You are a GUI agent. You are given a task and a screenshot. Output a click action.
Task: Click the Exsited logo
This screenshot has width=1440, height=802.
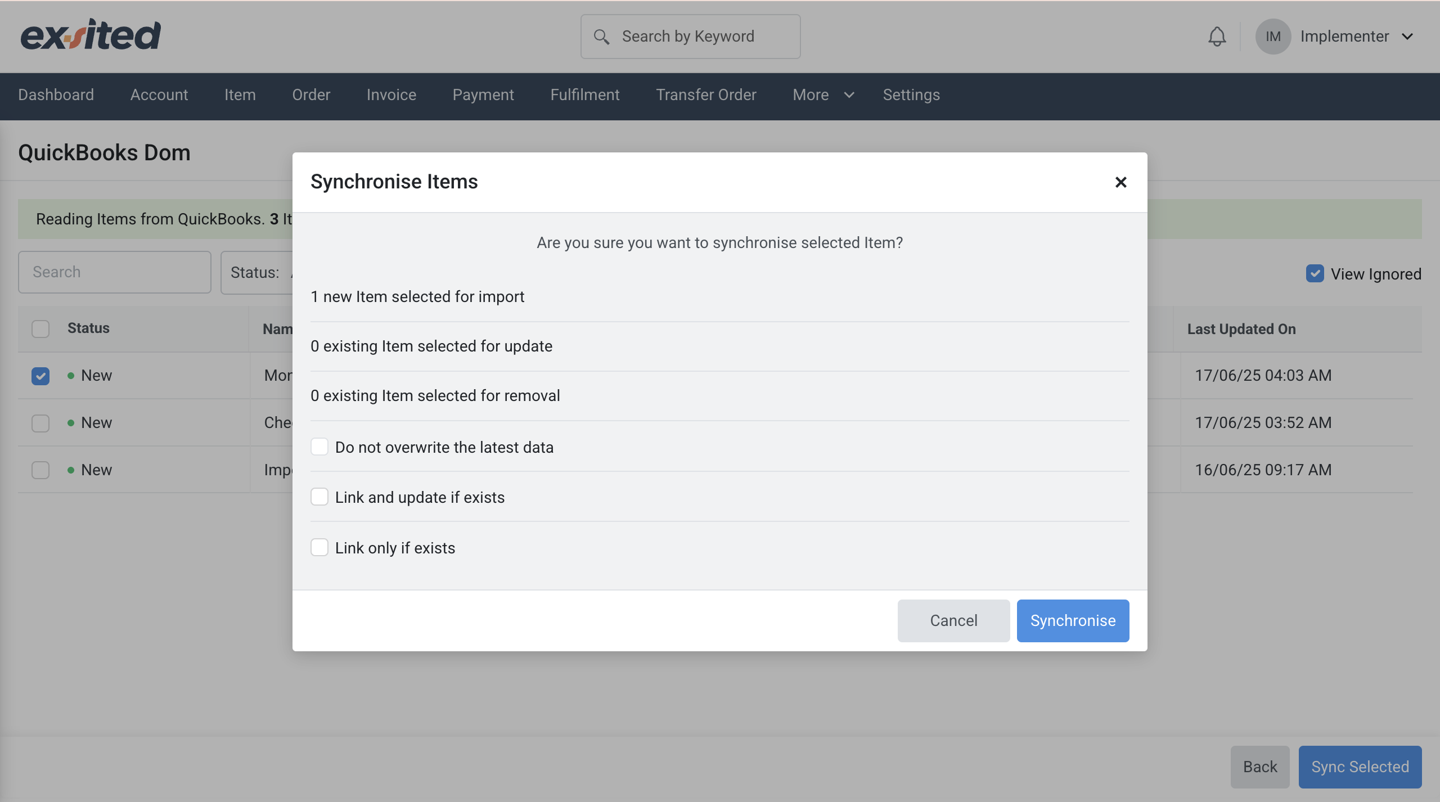coord(90,35)
